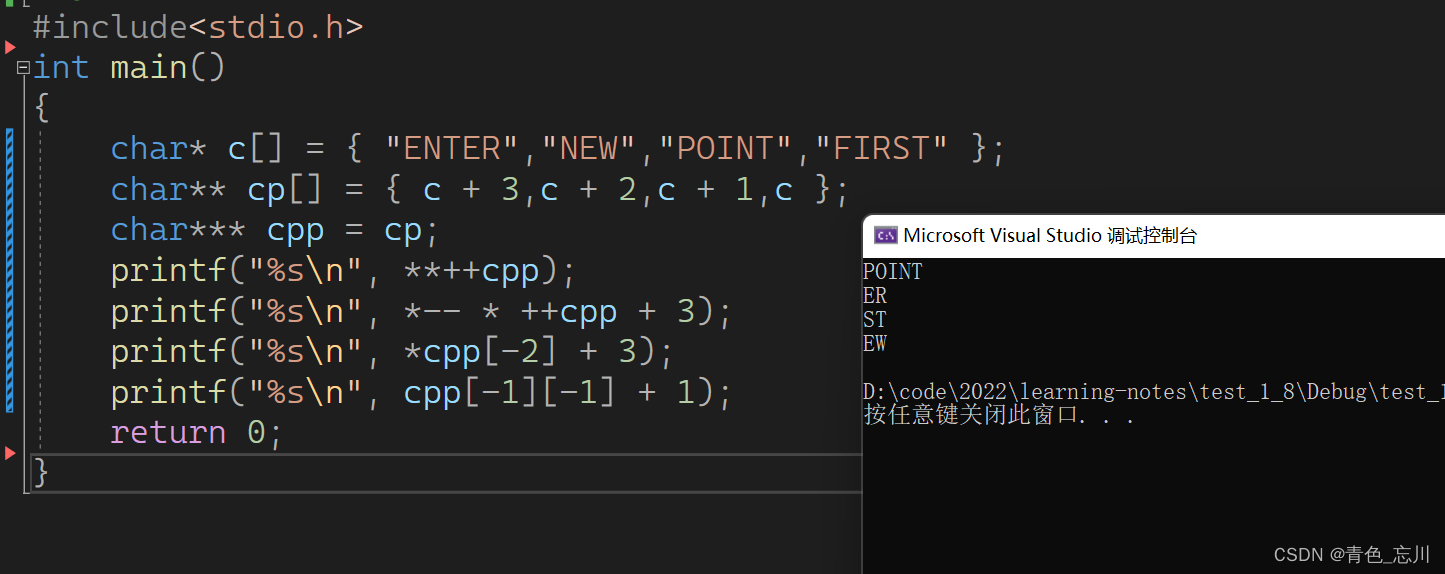
Task: Click the file path shown in console
Action: pyautogui.click(x=1150, y=392)
